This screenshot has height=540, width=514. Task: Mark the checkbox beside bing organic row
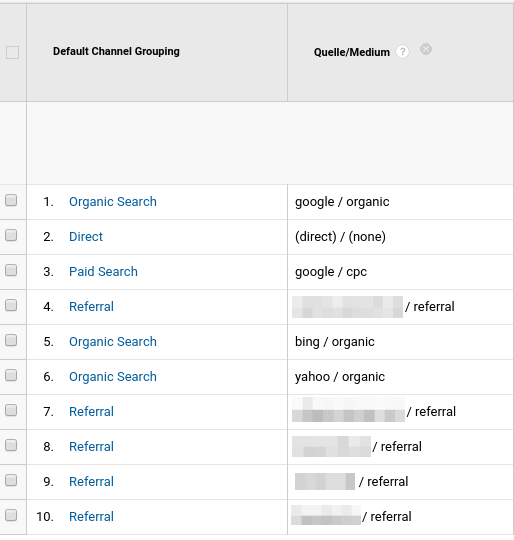coord(11,340)
